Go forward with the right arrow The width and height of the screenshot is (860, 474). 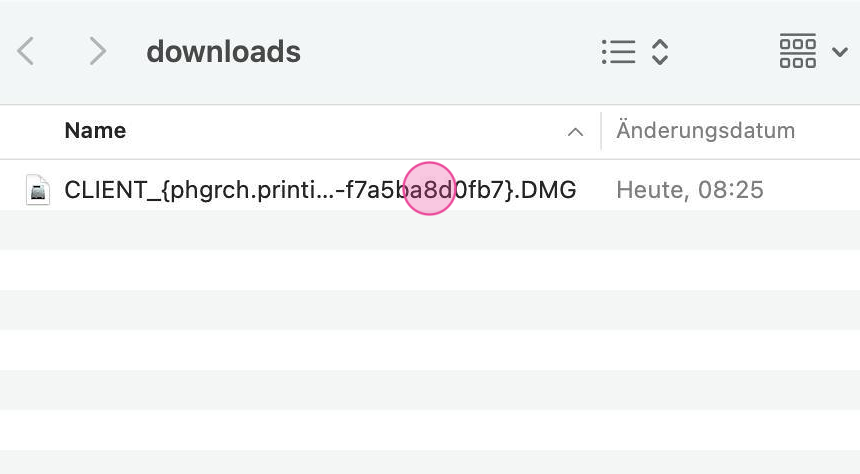[x=97, y=51]
